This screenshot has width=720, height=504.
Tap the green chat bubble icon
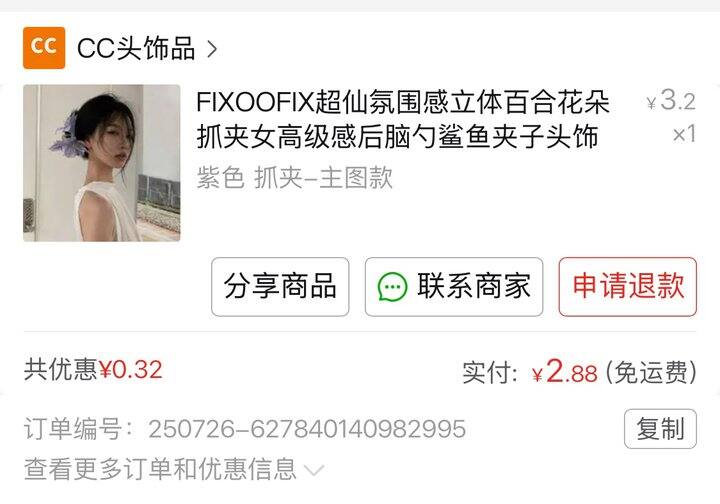(x=392, y=287)
